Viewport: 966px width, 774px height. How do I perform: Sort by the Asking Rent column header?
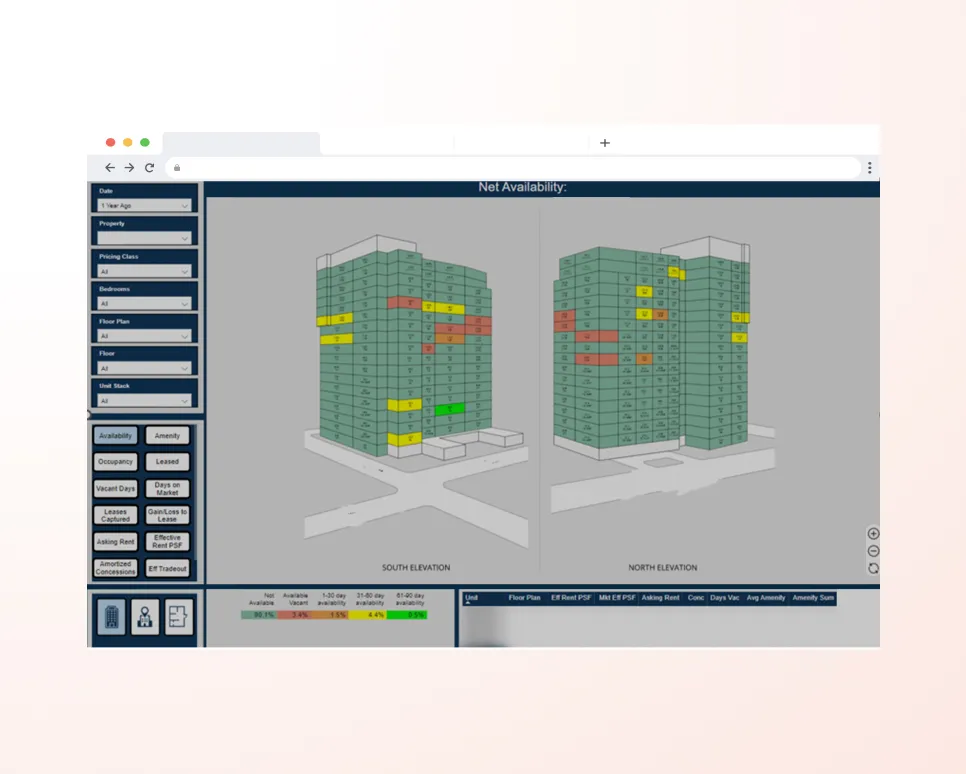(659, 597)
